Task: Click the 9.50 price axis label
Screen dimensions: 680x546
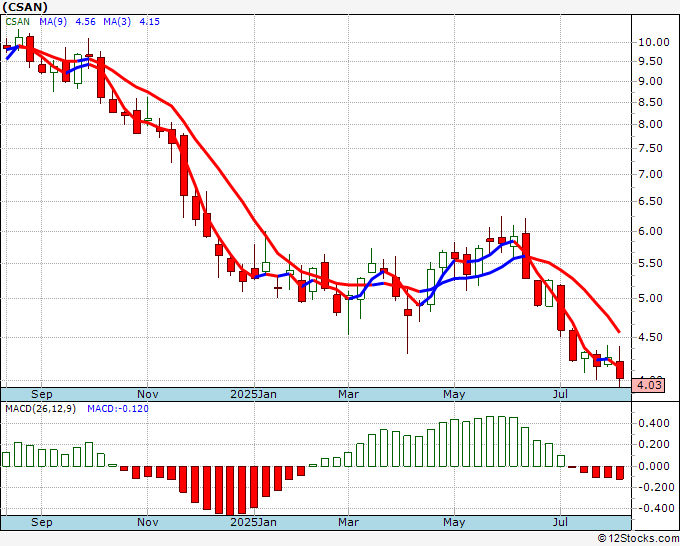Action: point(650,62)
